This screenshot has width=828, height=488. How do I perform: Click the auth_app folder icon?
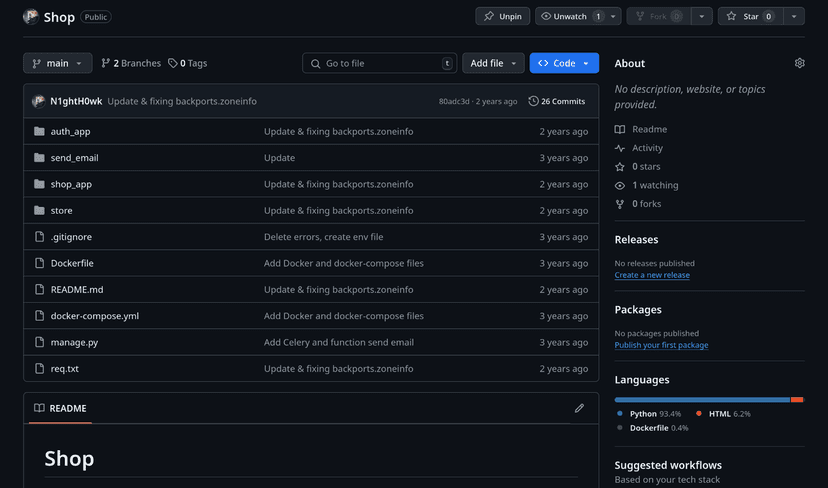(40, 131)
